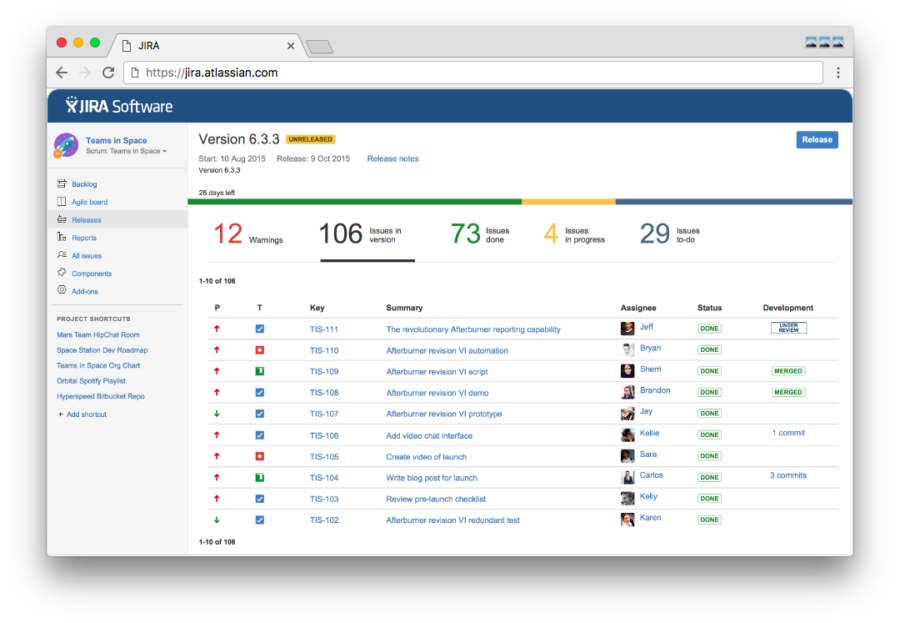Click blue to-do segment of progress bar
This screenshot has width=900, height=623.
(x=734, y=202)
